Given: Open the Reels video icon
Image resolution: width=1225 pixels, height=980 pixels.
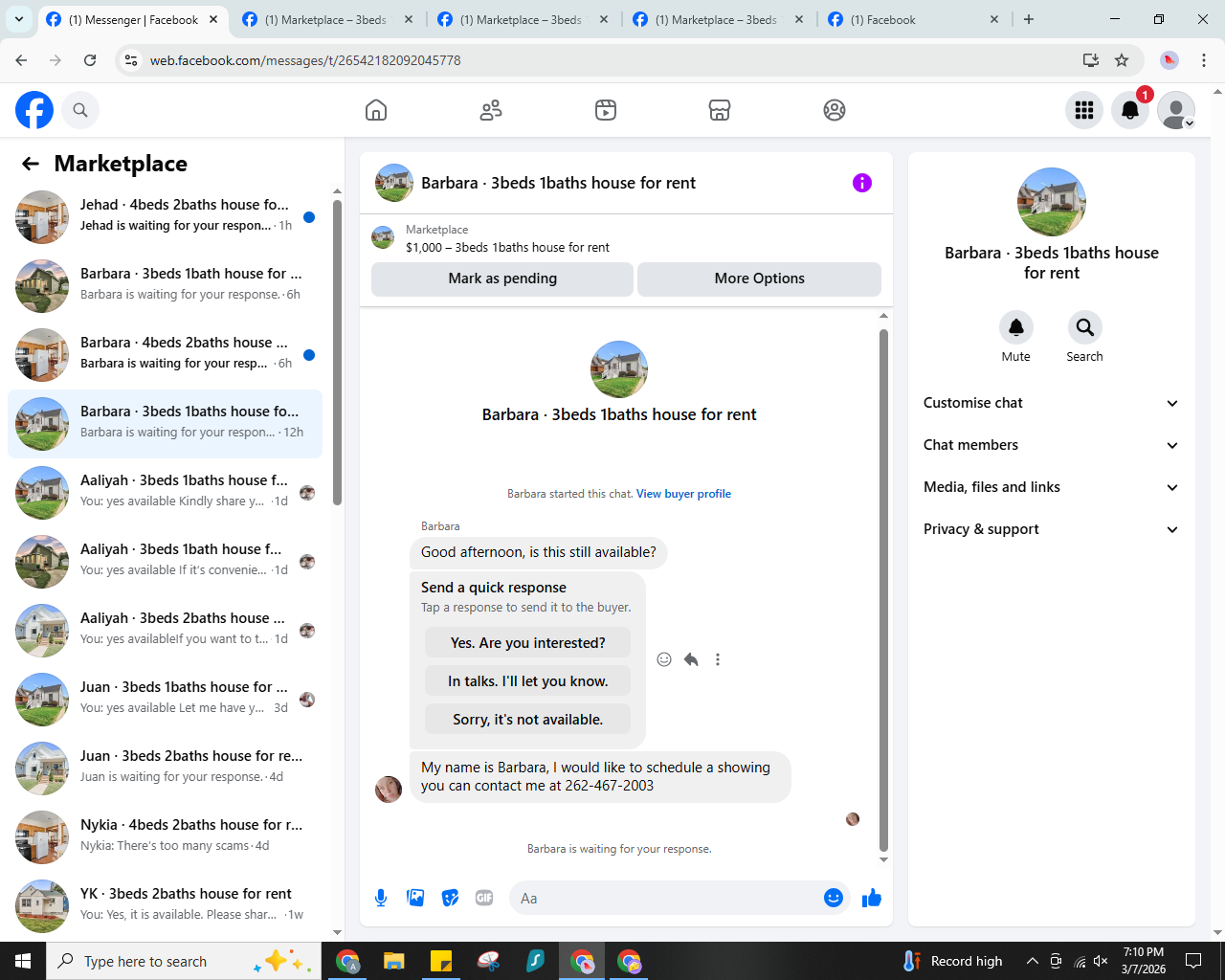Looking at the screenshot, I should pyautogui.click(x=606, y=110).
